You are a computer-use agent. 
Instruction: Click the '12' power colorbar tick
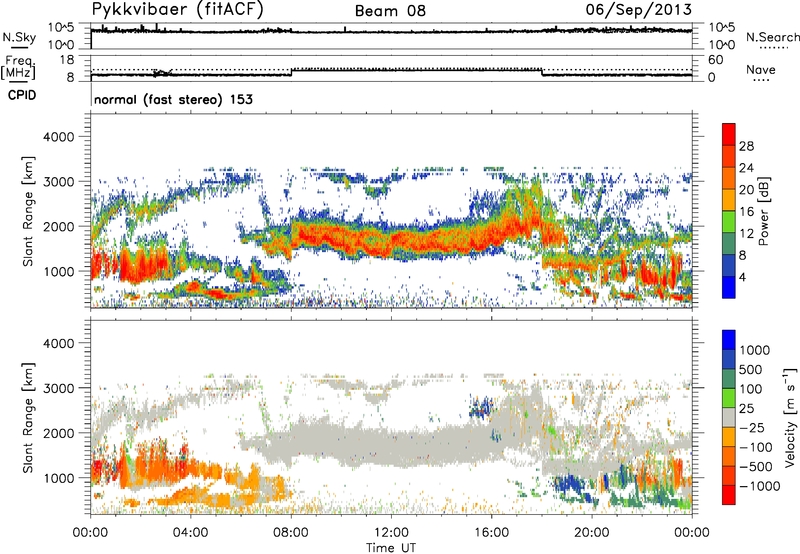click(746, 234)
